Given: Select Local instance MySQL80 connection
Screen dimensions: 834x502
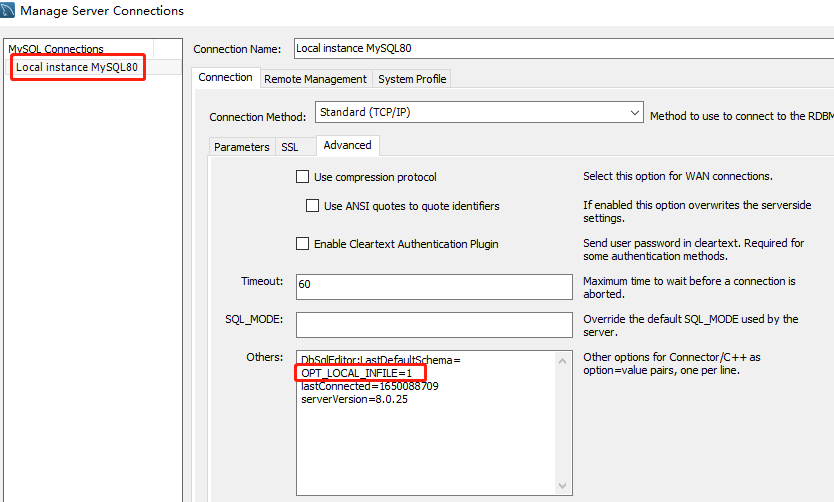Looking at the screenshot, I should coord(77,67).
